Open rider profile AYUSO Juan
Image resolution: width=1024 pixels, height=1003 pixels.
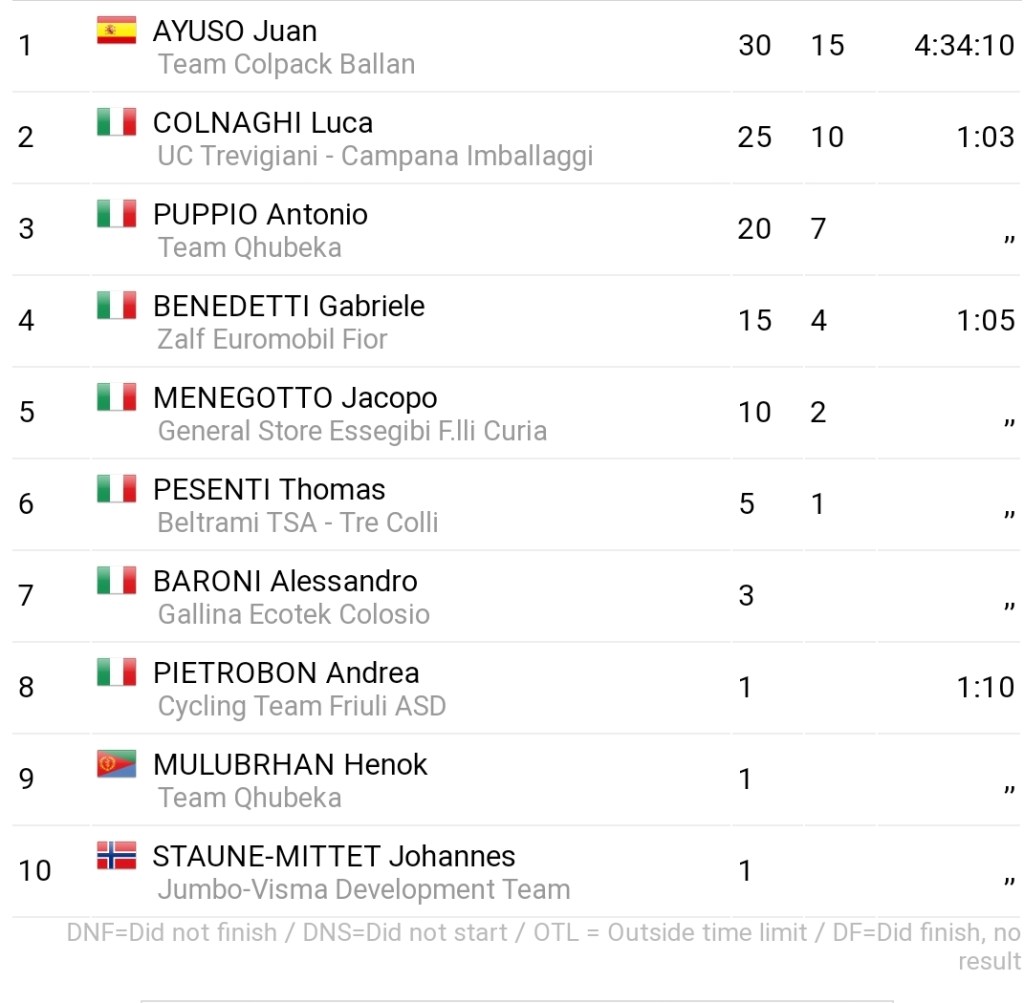click(235, 31)
